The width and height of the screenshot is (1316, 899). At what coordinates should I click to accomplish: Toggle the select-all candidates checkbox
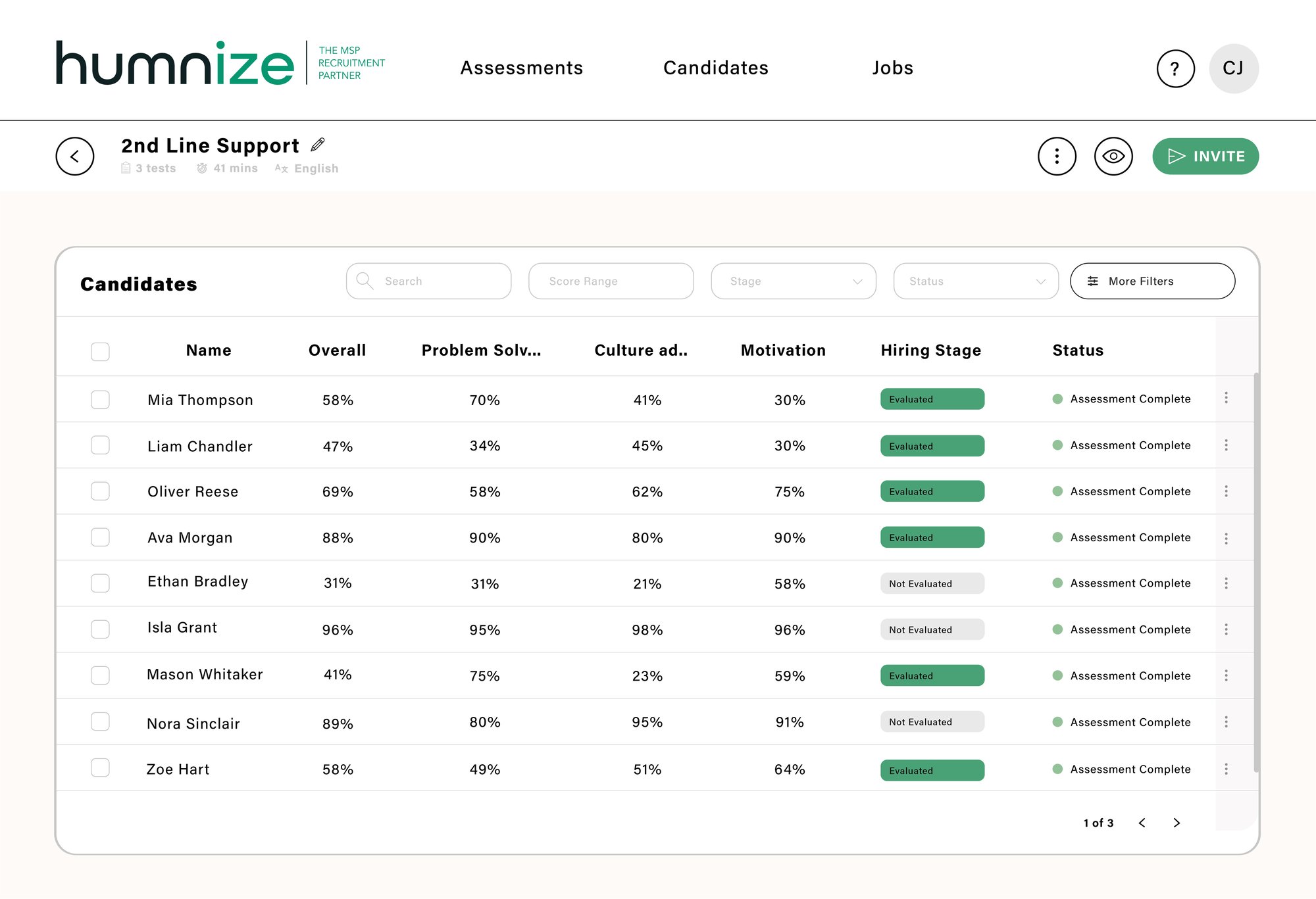point(100,351)
